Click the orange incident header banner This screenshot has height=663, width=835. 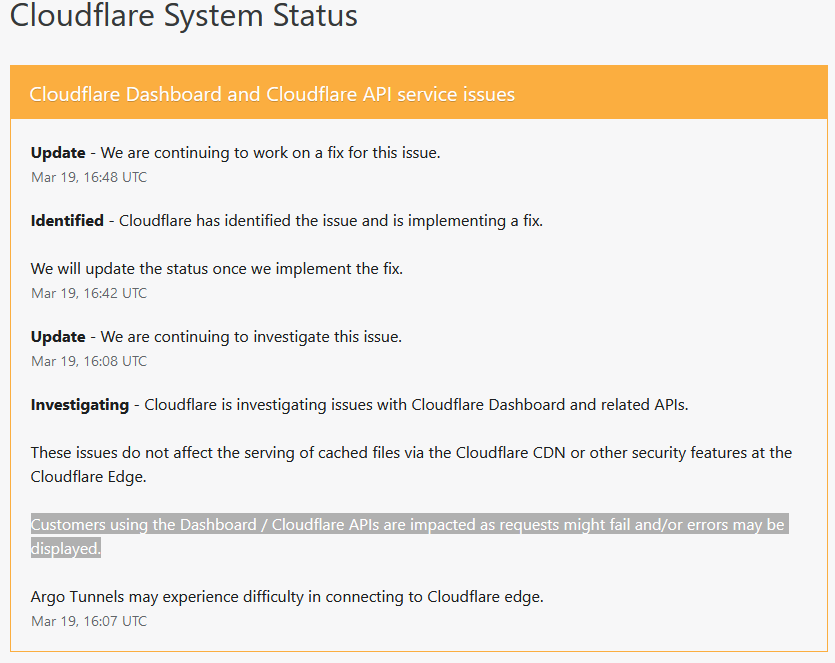(x=419, y=92)
